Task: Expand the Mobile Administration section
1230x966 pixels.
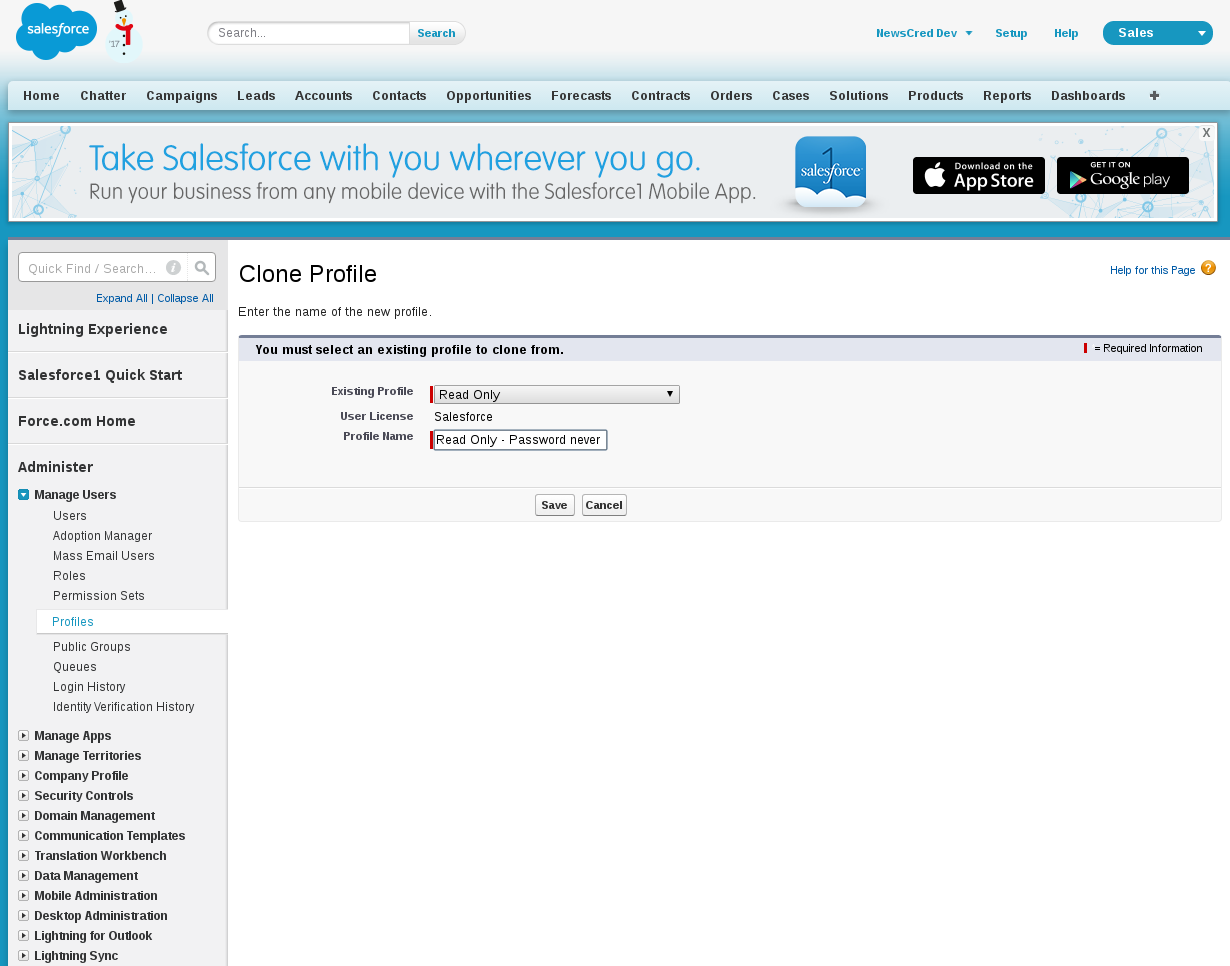Action: coord(23,896)
